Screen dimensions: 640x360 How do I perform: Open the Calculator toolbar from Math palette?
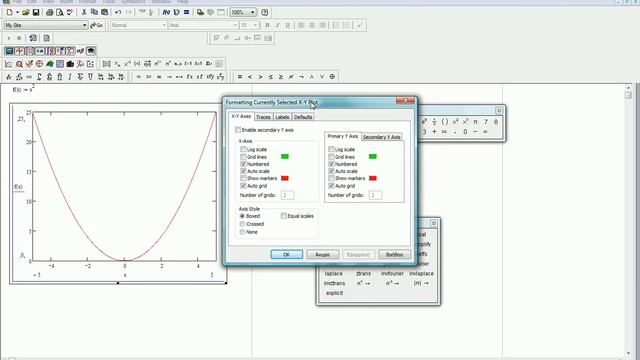tap(9, 51)
